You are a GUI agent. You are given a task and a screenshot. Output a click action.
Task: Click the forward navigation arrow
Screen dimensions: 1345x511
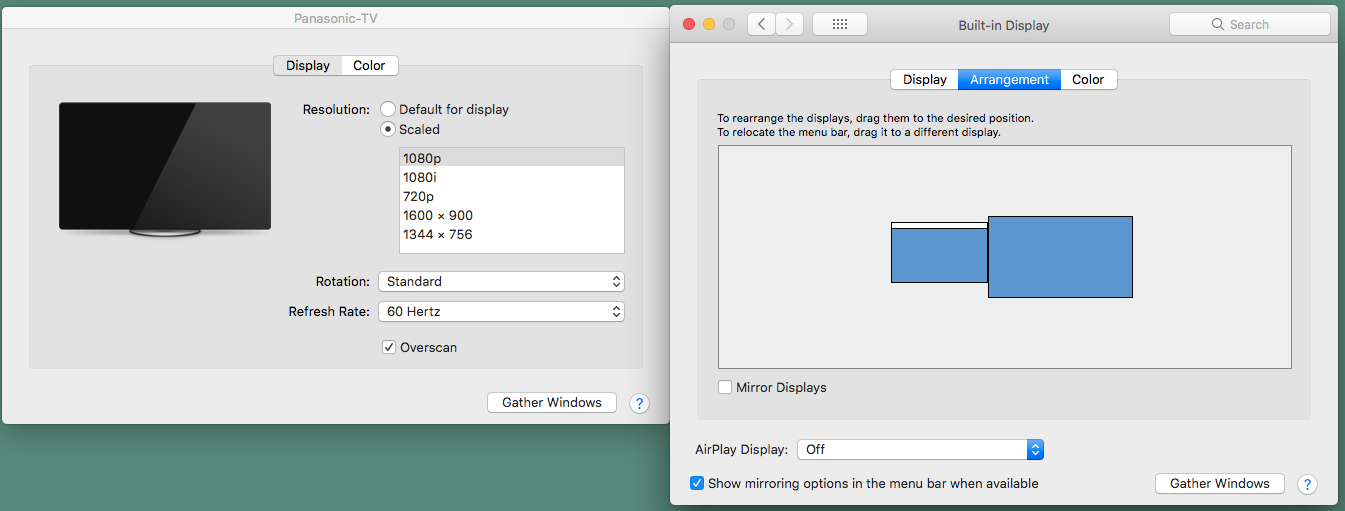pos(790,25)
